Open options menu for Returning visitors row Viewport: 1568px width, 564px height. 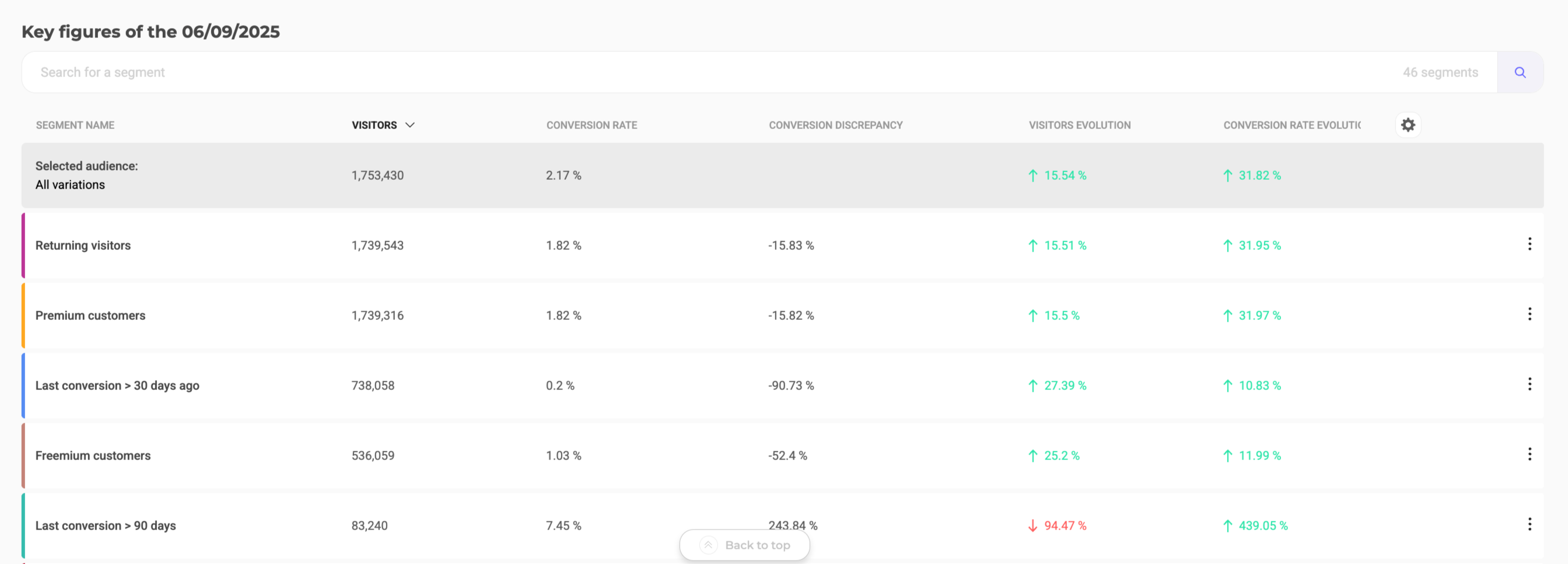(1528, 244)
